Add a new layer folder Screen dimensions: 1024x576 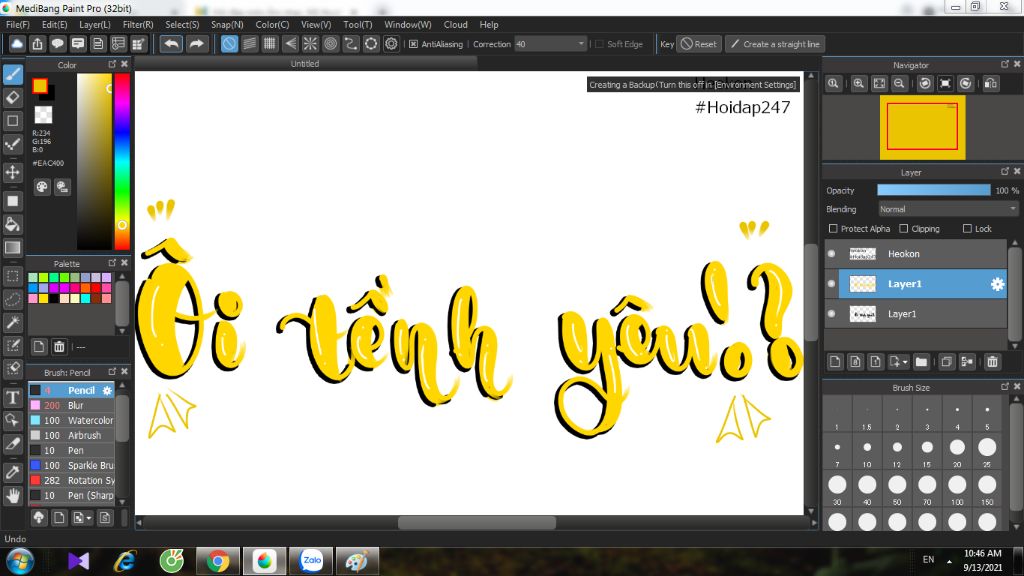pyautogui.click(x=921, y=362)
